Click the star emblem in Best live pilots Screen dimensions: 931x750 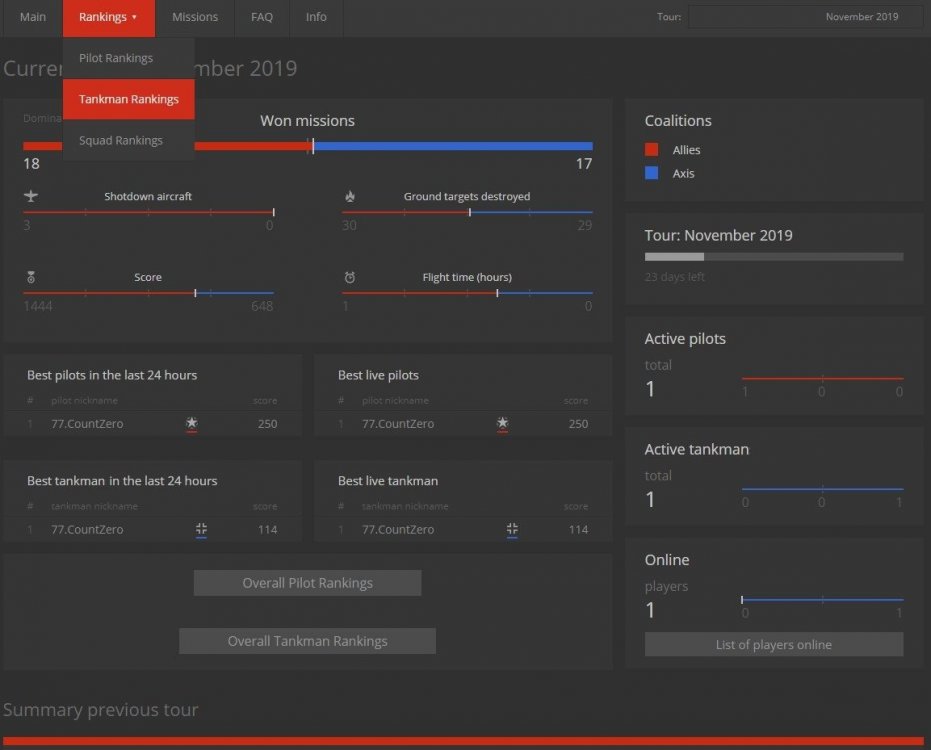(502, 424)
